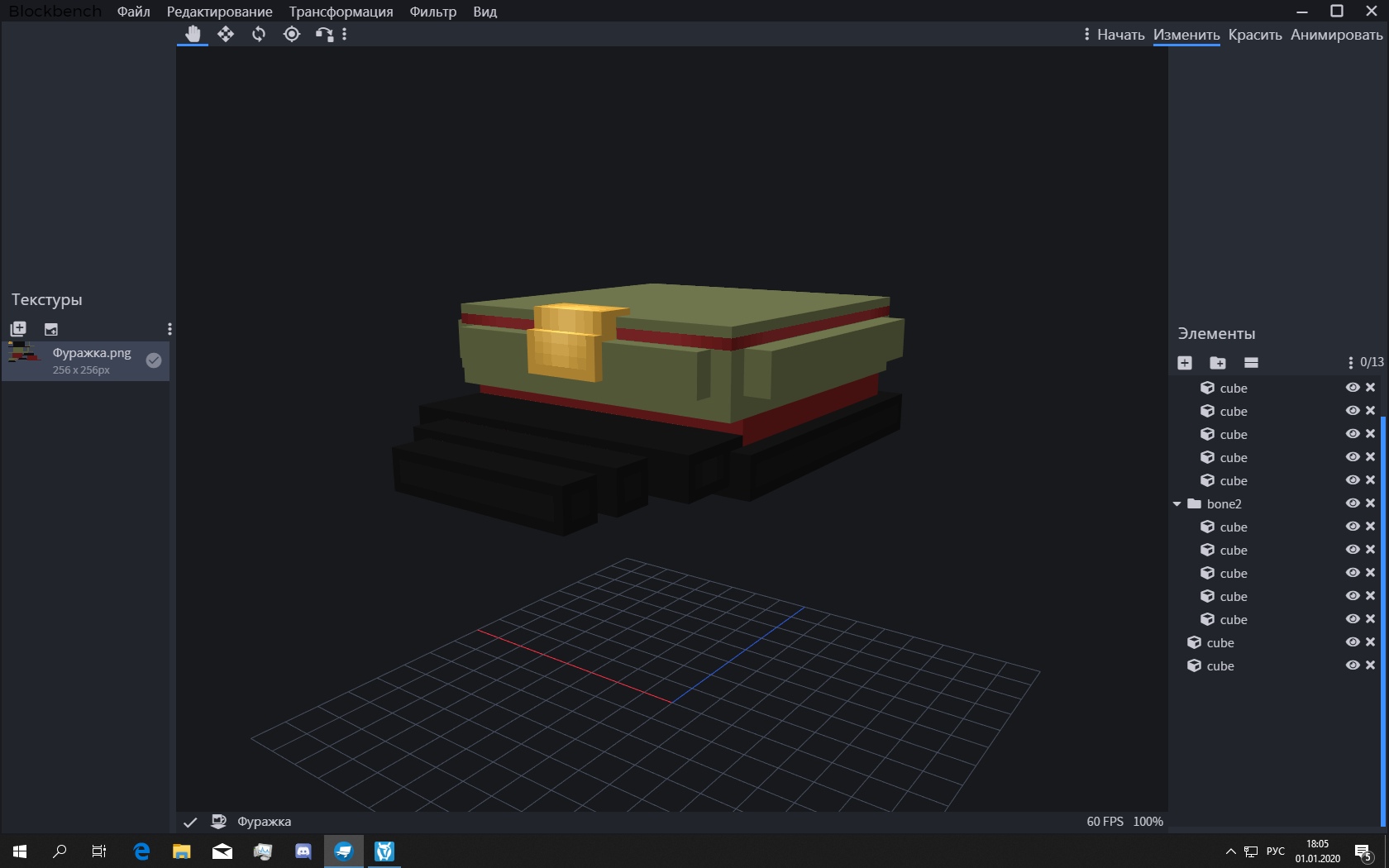Click the 60 FPS readout
This screenshot has height=868, width=1389.
click(x=1105, y=822)
